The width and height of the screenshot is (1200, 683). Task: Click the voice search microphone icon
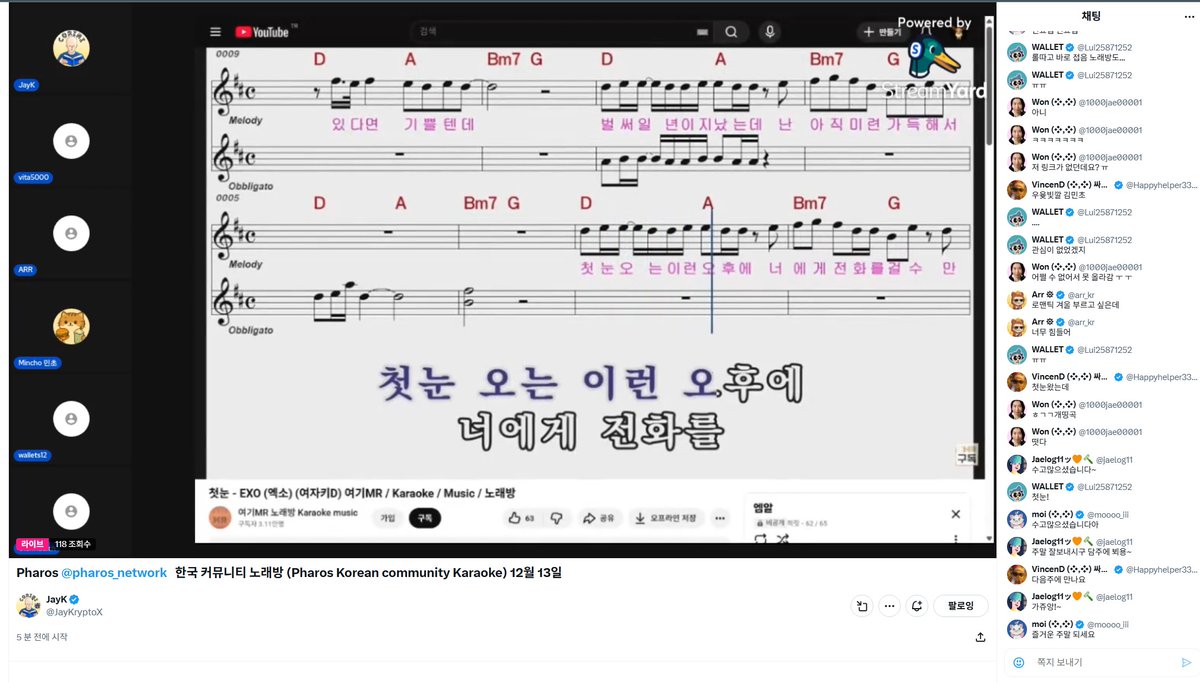[769, 32]
